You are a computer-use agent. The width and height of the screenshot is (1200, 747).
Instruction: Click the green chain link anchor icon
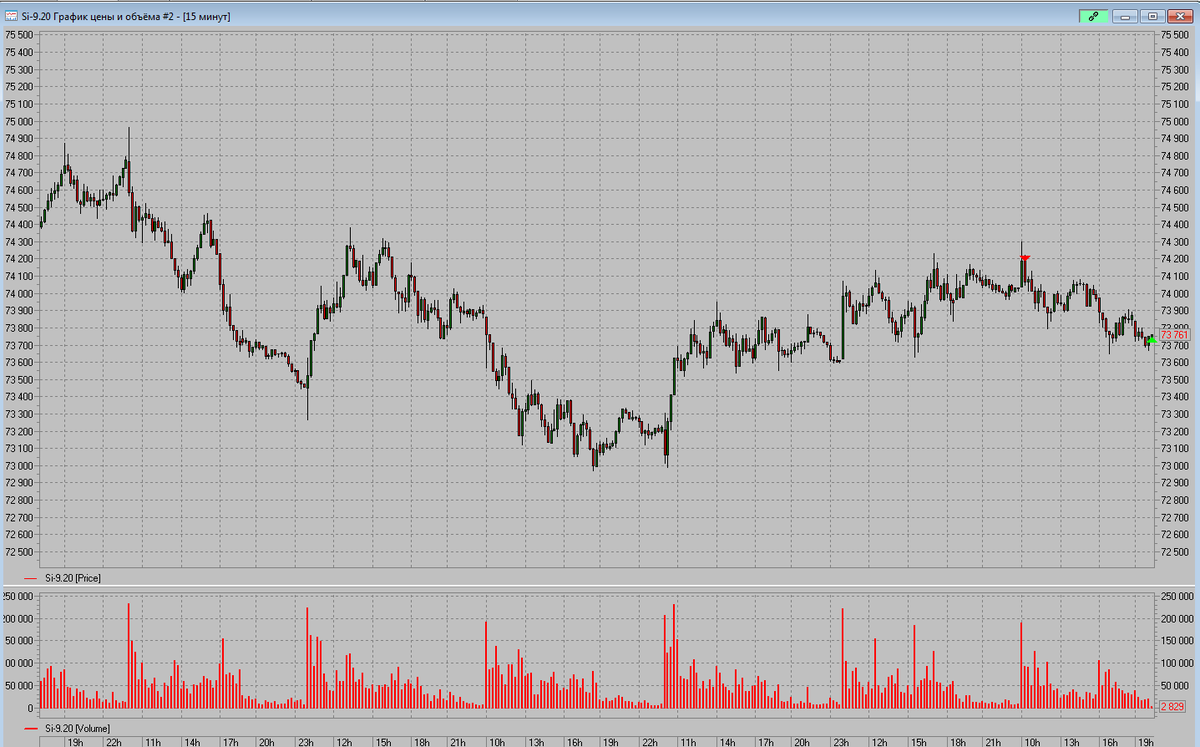1094,16
